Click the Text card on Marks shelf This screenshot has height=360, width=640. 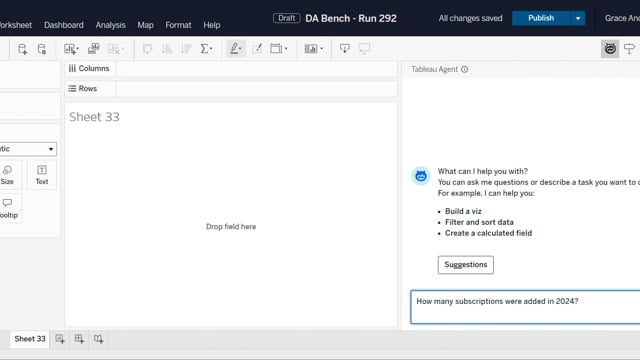[x=42, y=175]
